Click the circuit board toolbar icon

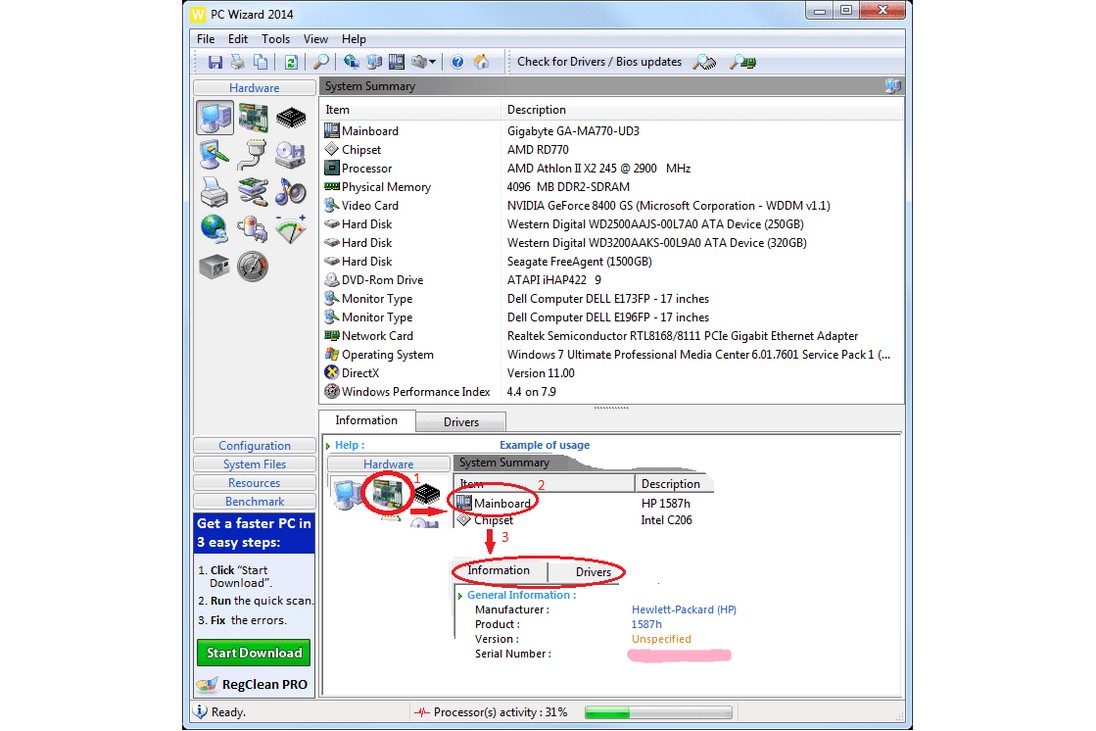pos(396,62)
